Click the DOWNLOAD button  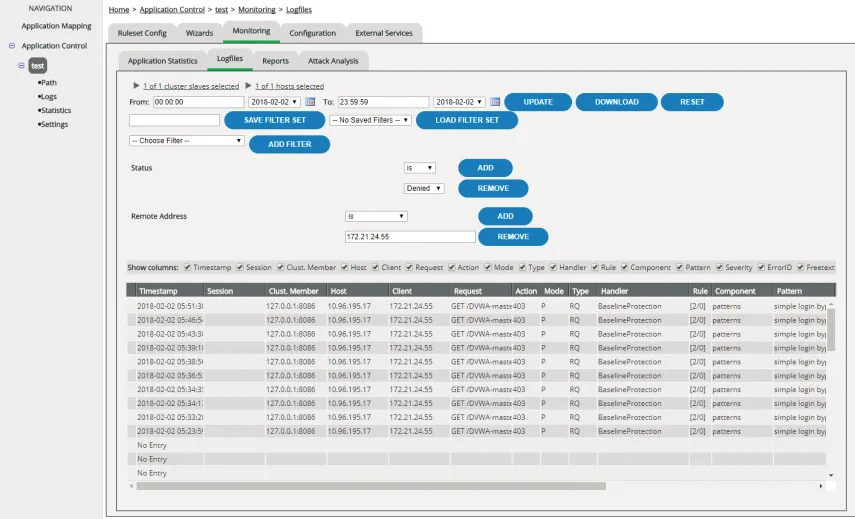pos(617,102)
